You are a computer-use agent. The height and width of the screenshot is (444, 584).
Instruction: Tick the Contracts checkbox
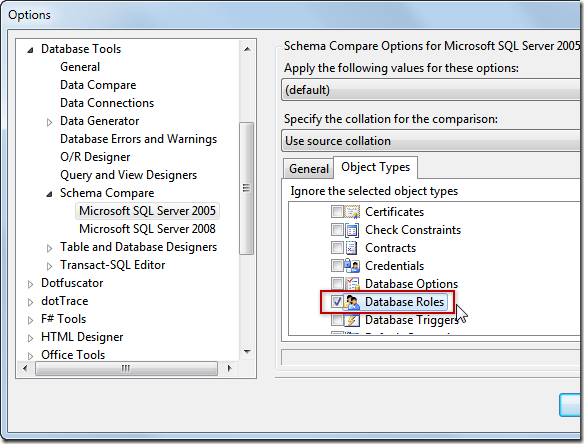pos(337,248)
